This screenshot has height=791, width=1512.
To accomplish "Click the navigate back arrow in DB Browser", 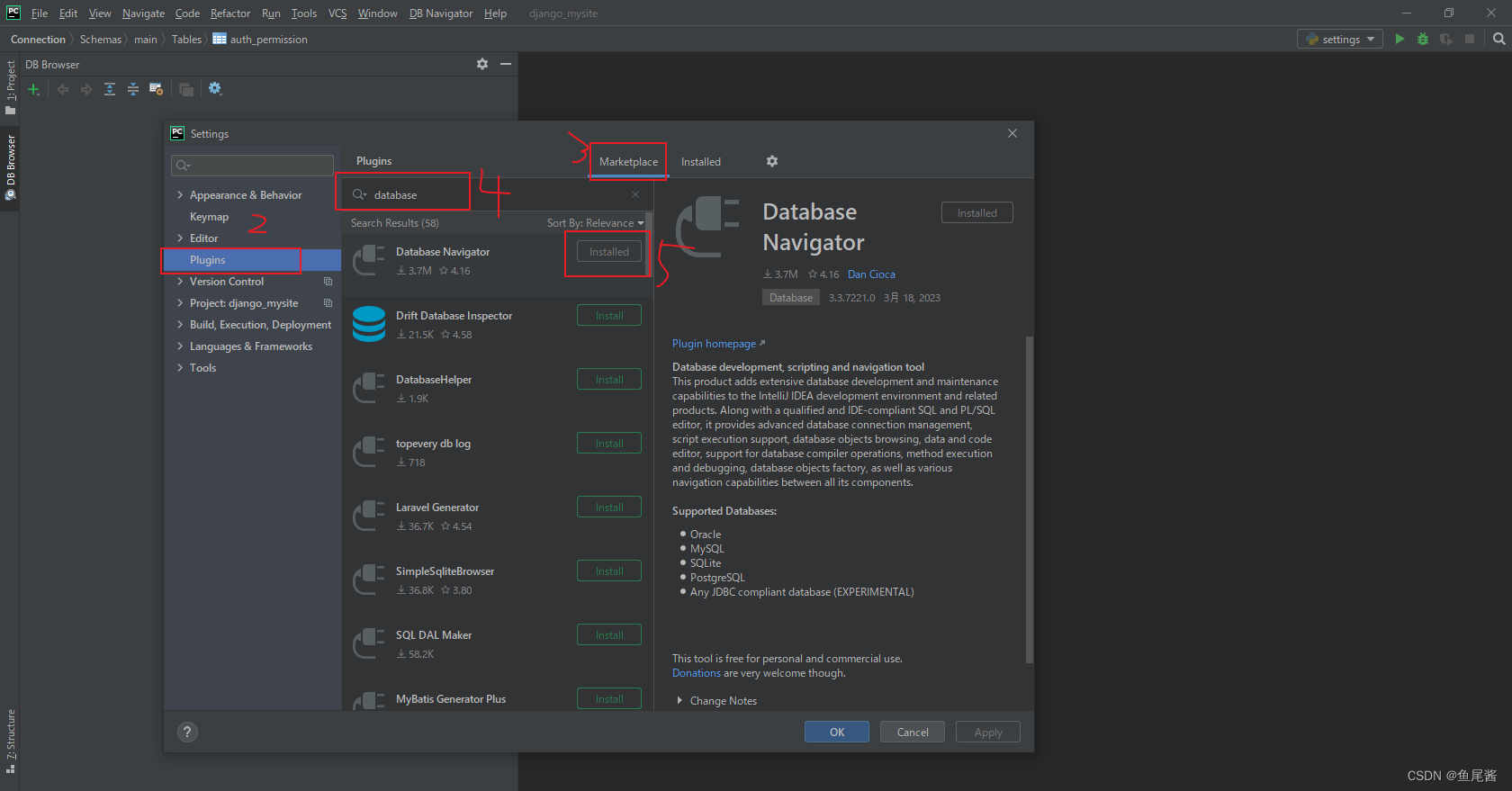I will click(63, 89).
